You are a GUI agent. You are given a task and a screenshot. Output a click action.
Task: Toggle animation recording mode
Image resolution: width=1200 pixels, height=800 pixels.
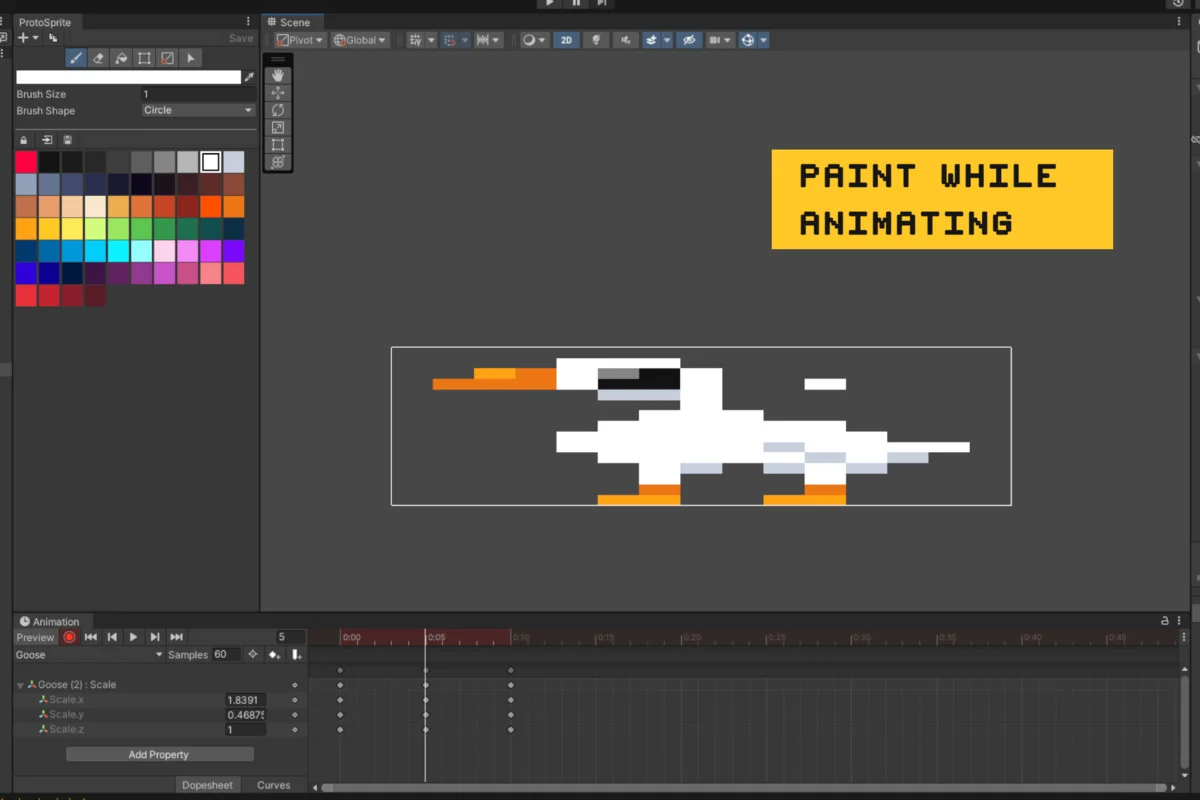click(69, 637)
